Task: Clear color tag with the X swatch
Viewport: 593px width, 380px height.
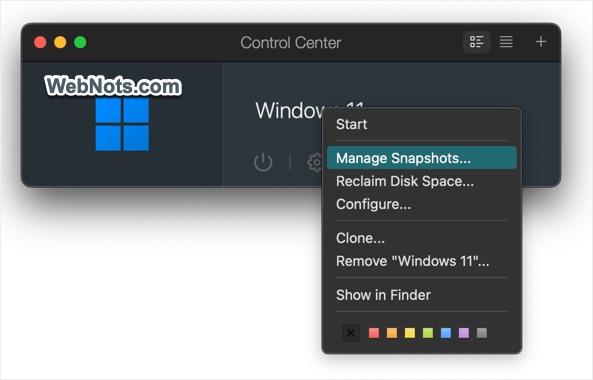Action: coord(351,333)
